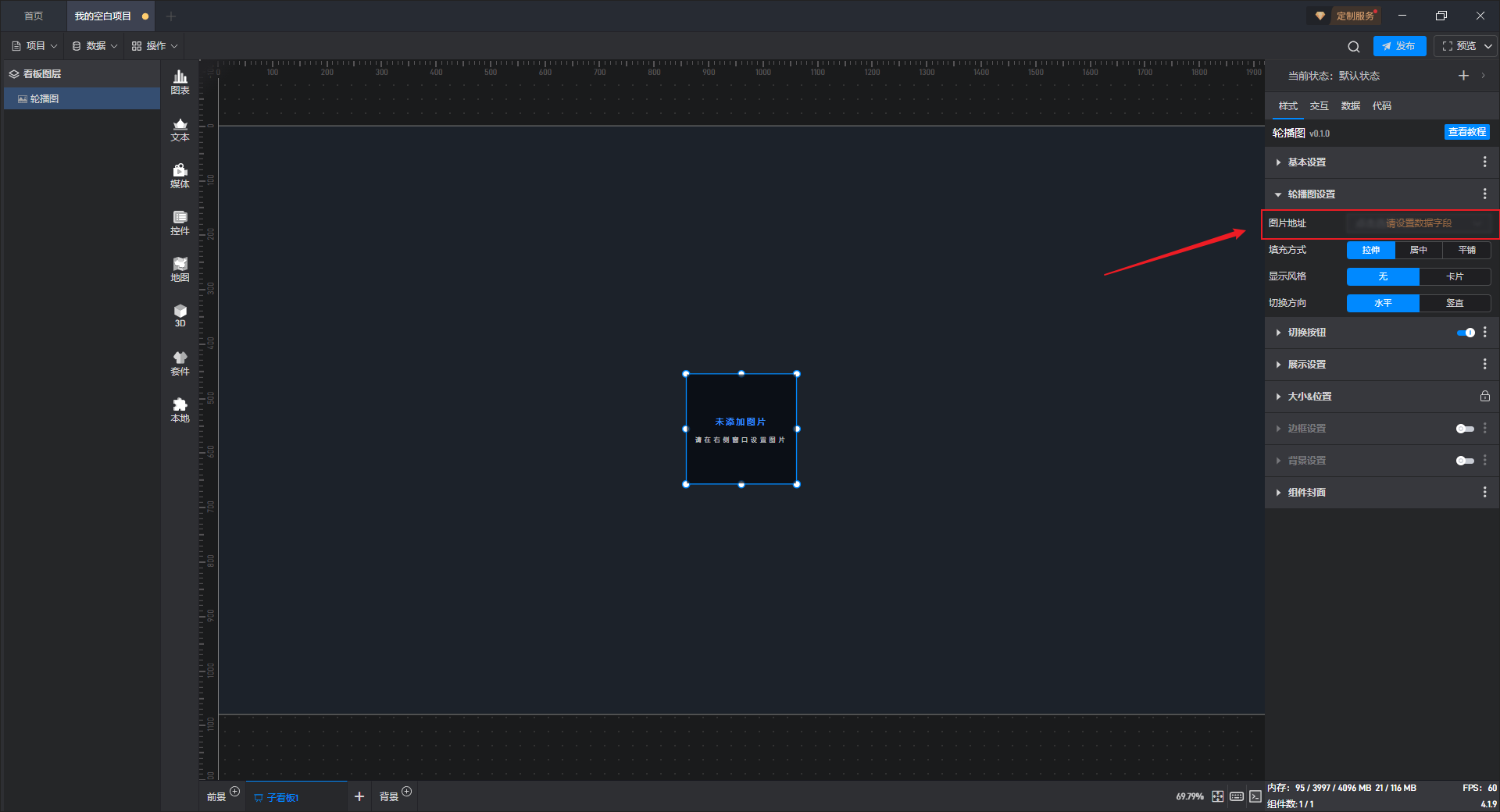This screenshot has width=1500, height=812.
Task: Click the keyboard shortcuts icon
Action: pos(1237,796)
